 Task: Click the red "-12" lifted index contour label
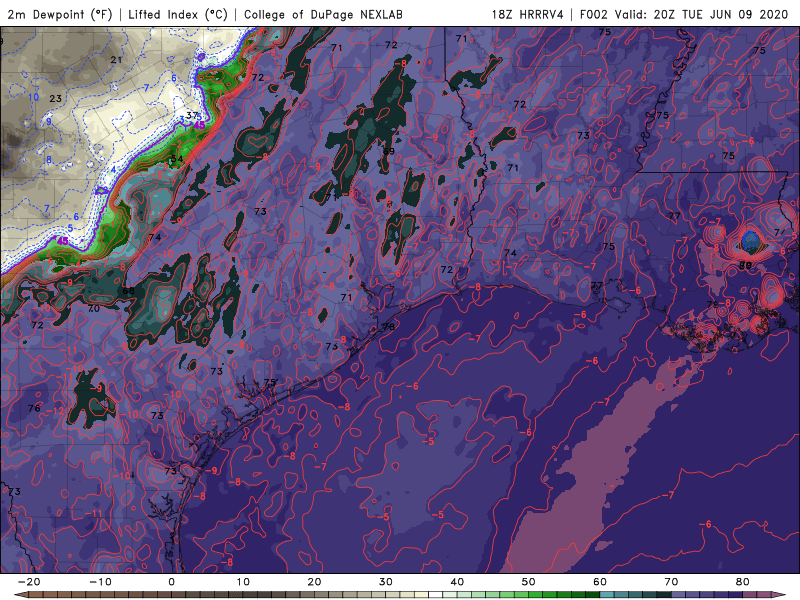56,411
